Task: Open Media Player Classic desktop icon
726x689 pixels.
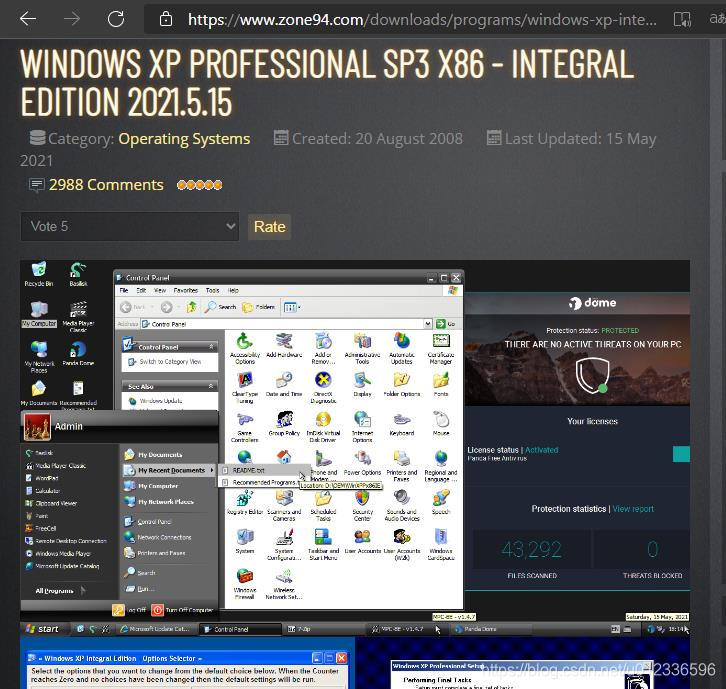Action: [78, 317]
